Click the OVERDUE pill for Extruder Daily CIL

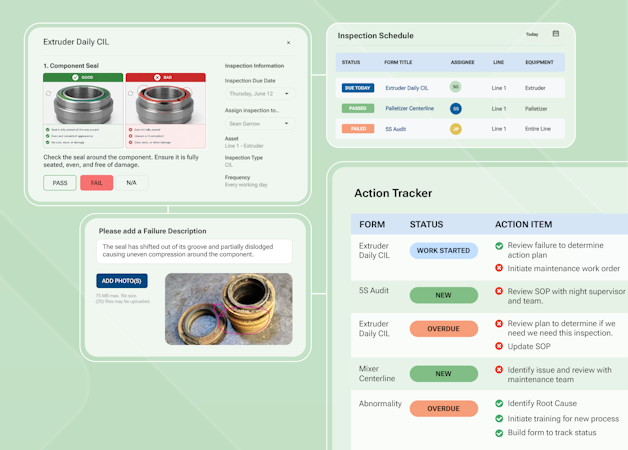pyautogui.click(x=443, y=329)
